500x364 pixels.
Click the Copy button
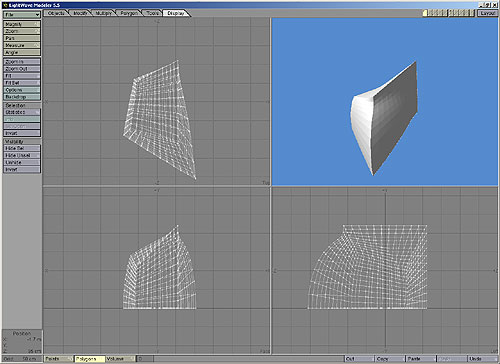390,359
